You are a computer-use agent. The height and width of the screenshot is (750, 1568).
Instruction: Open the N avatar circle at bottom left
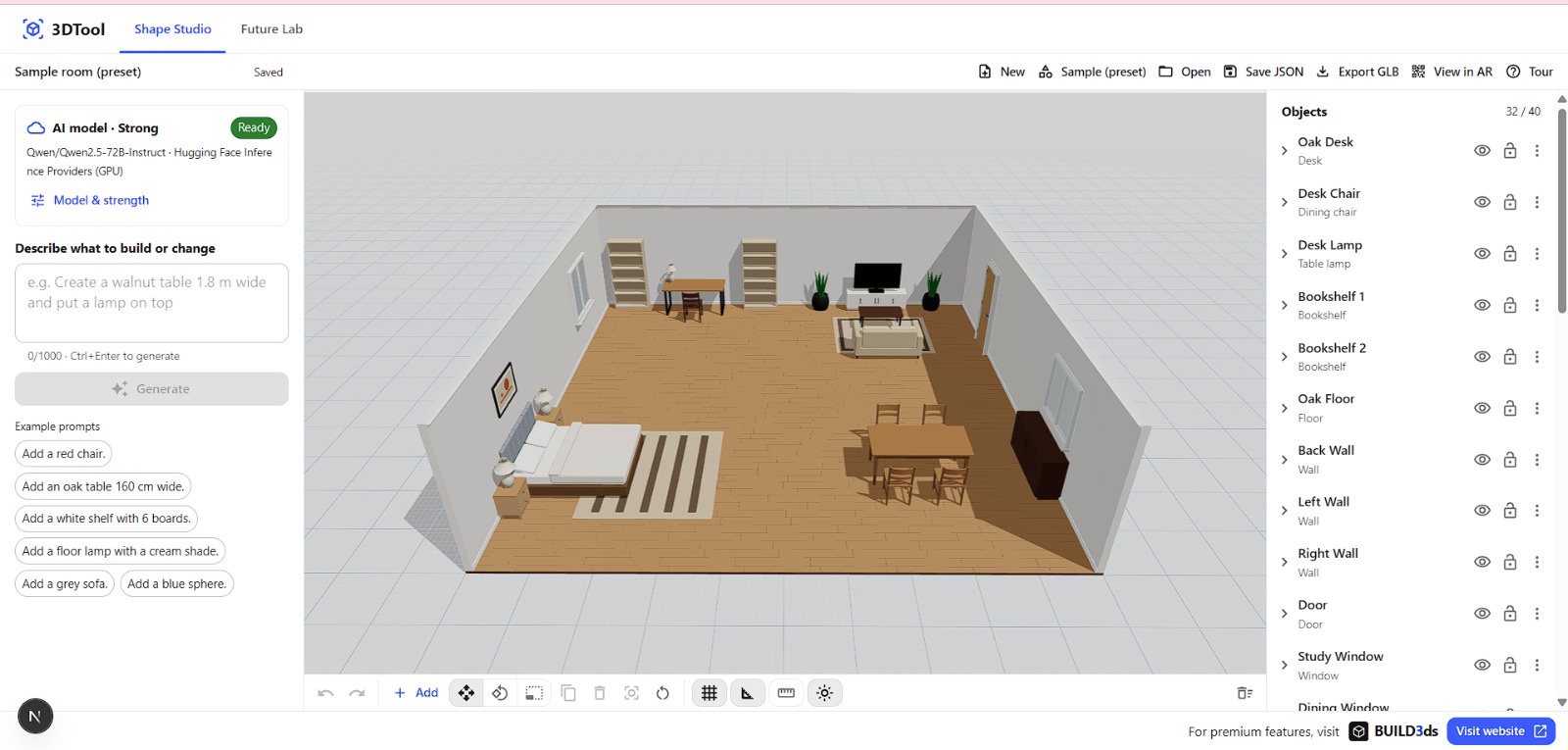coord(35,717)
